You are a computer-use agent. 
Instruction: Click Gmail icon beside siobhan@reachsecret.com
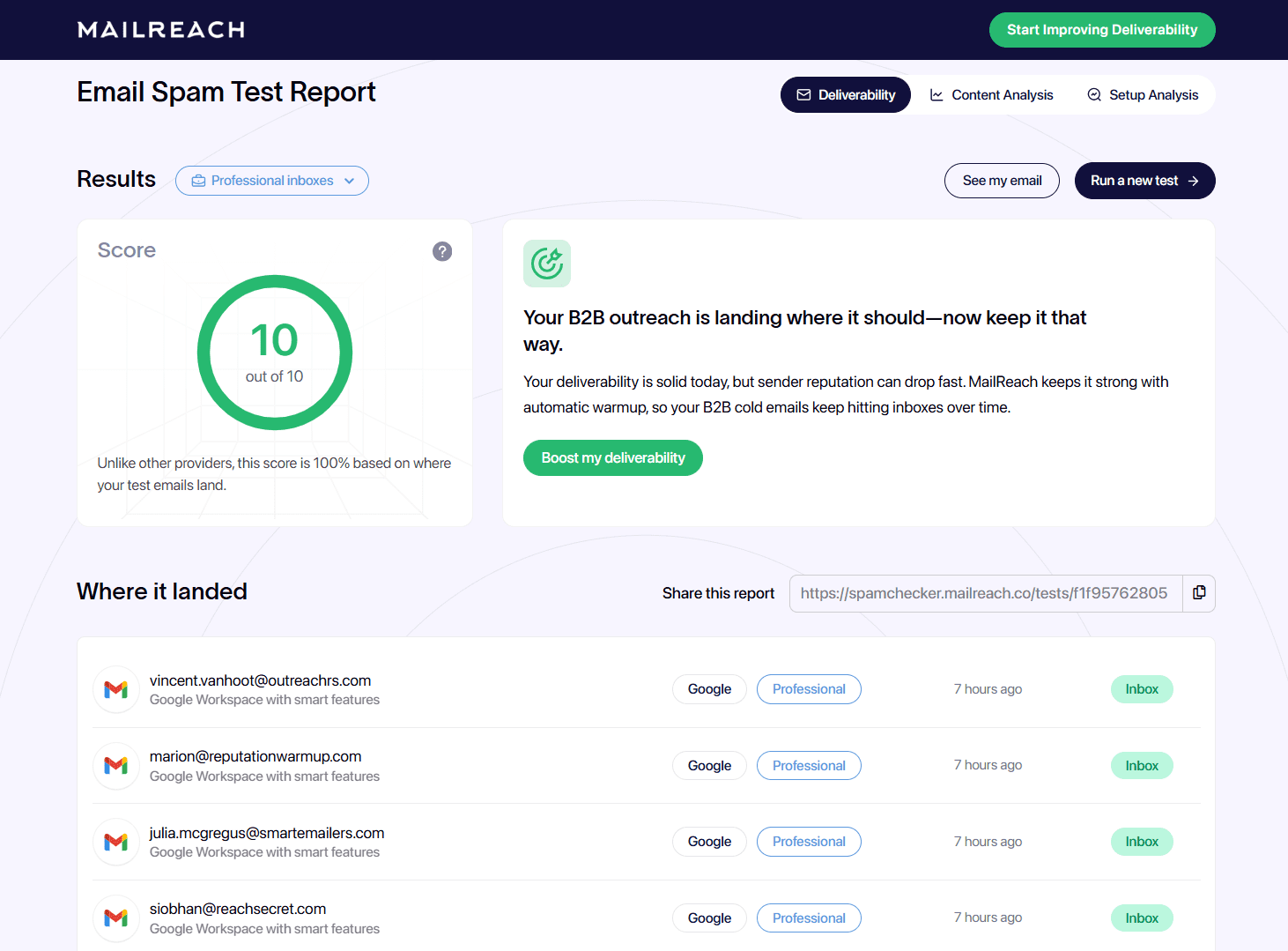(x=116, y=918)
